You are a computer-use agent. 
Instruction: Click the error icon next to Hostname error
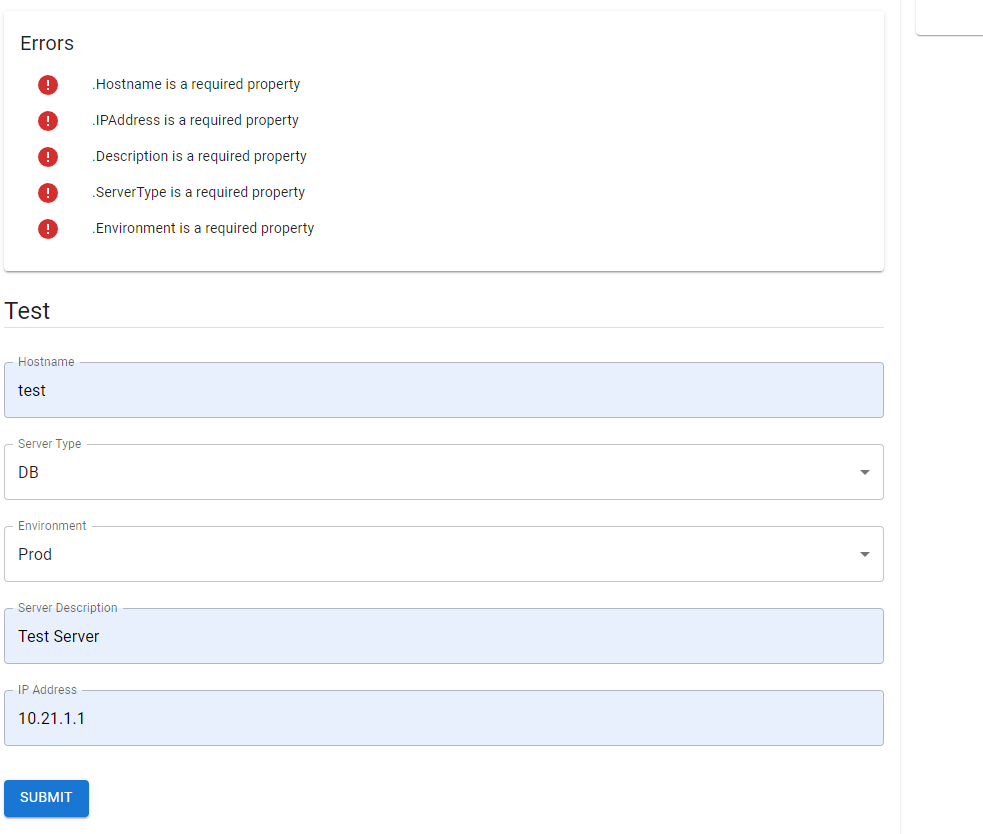click(47, 85)
